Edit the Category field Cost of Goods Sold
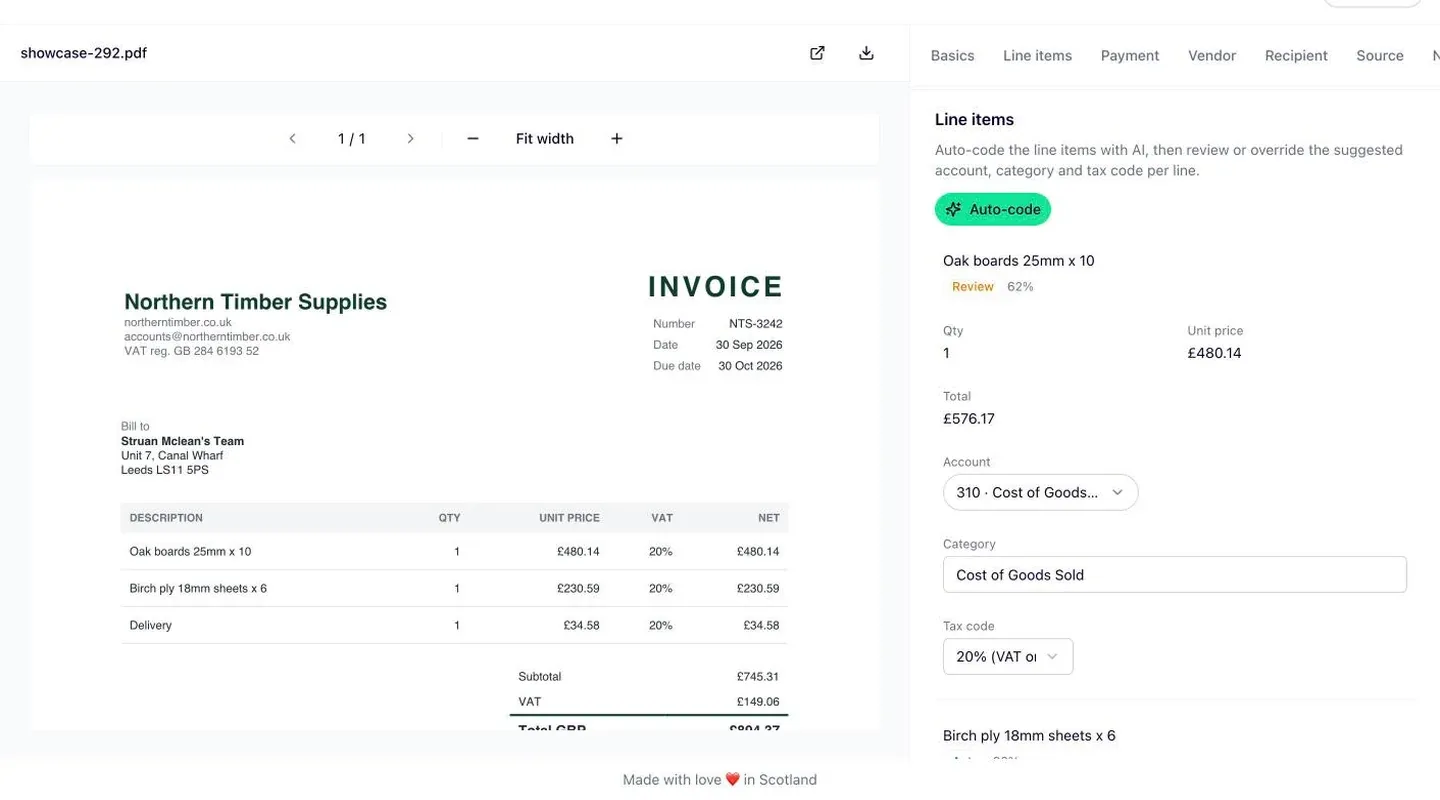The height and width of the screenshot is (800, 1440). (x=1175, y=574)
